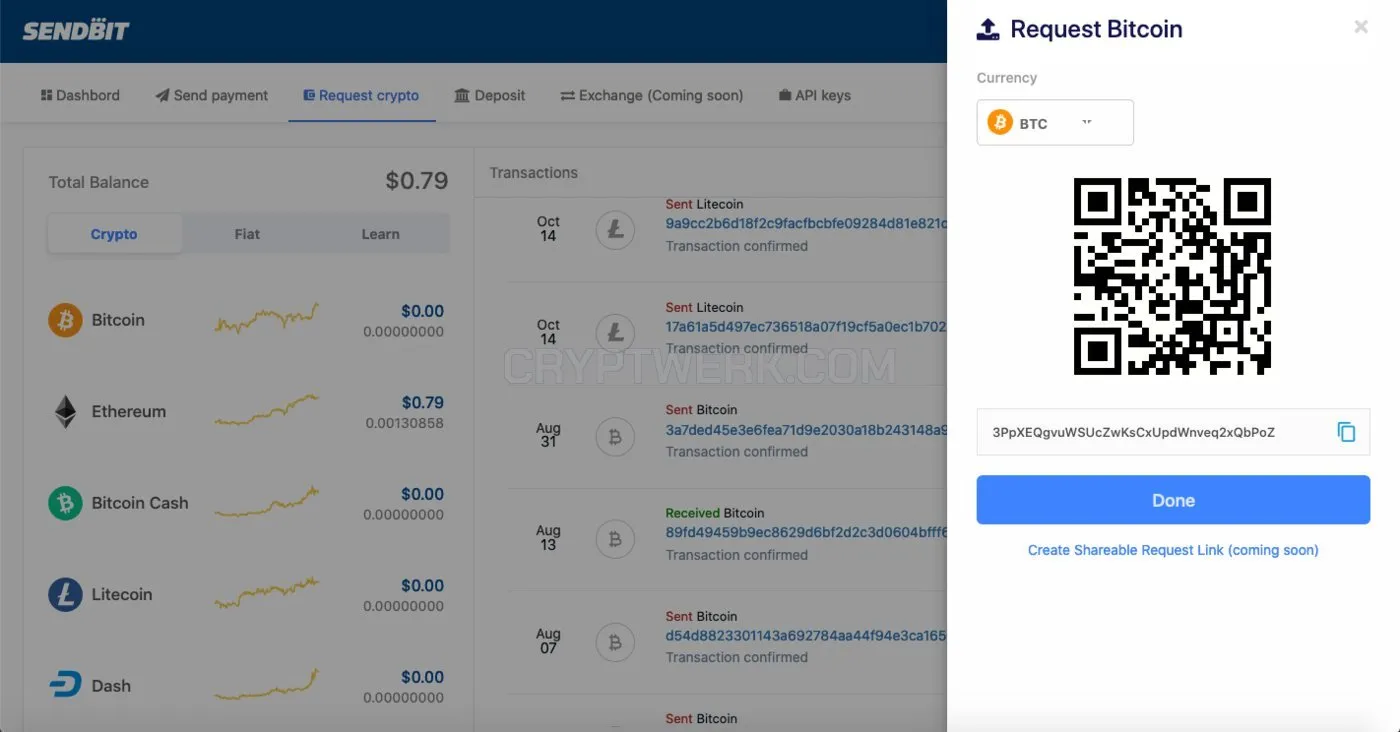Open transaction hash 17a61a5d497ec
1400x732 pixels.
tap(806, 327)
